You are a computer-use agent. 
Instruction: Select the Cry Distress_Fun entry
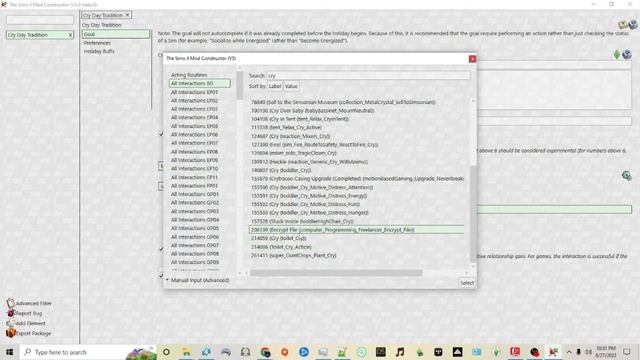click(305, 204)
